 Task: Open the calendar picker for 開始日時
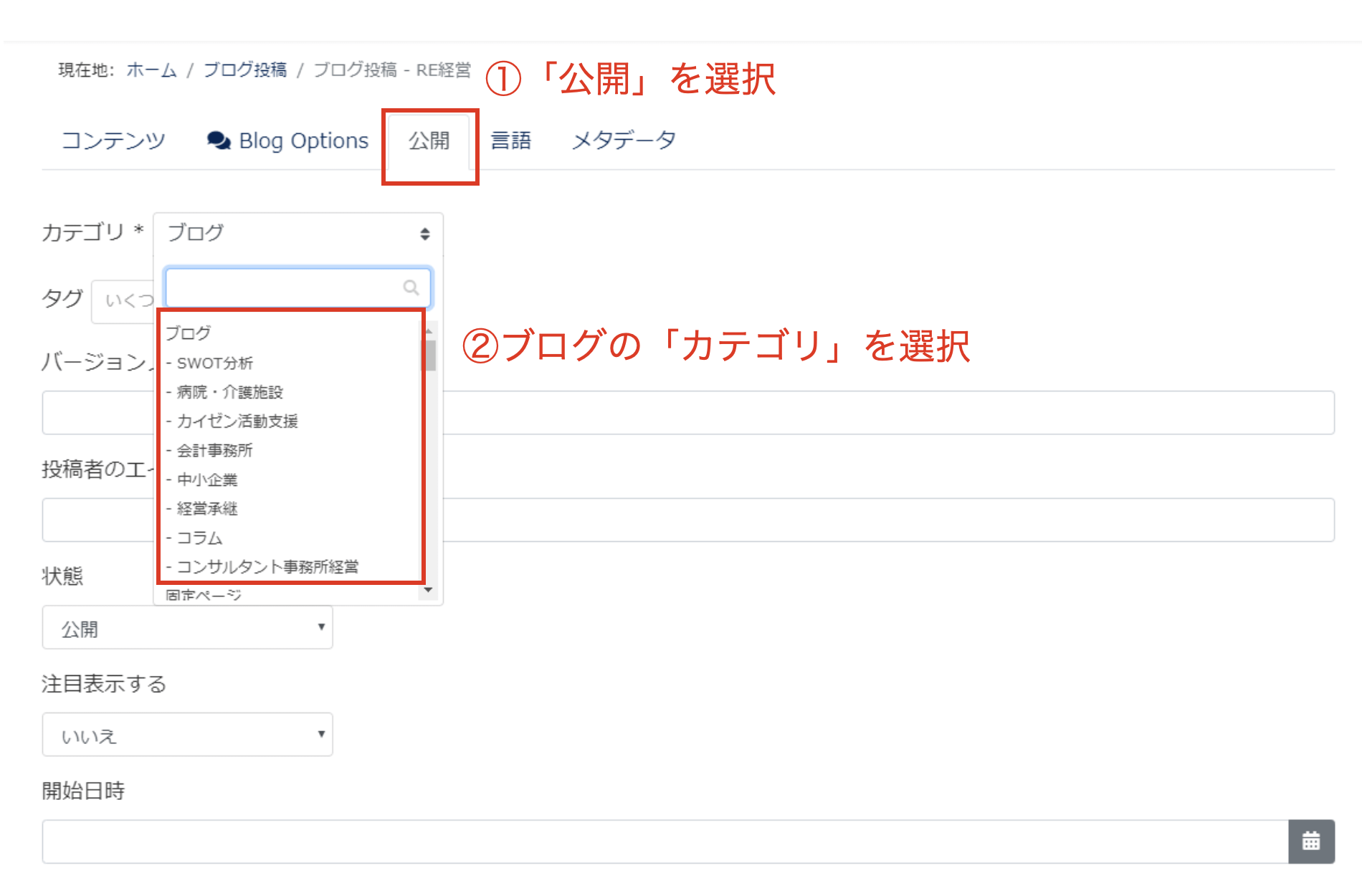[1310, 842]
